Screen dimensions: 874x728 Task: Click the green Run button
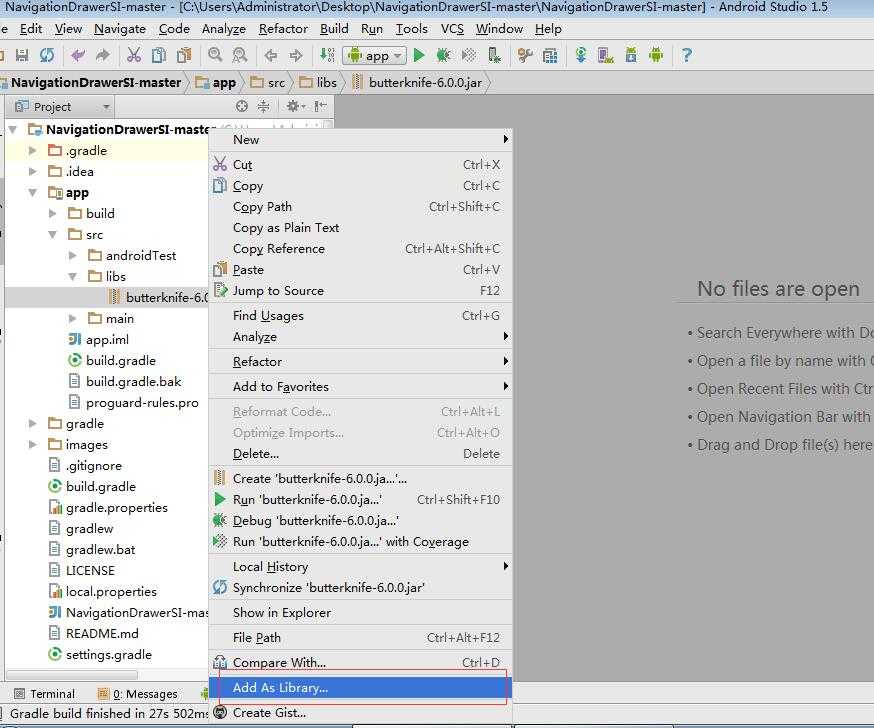pos(419,55)
